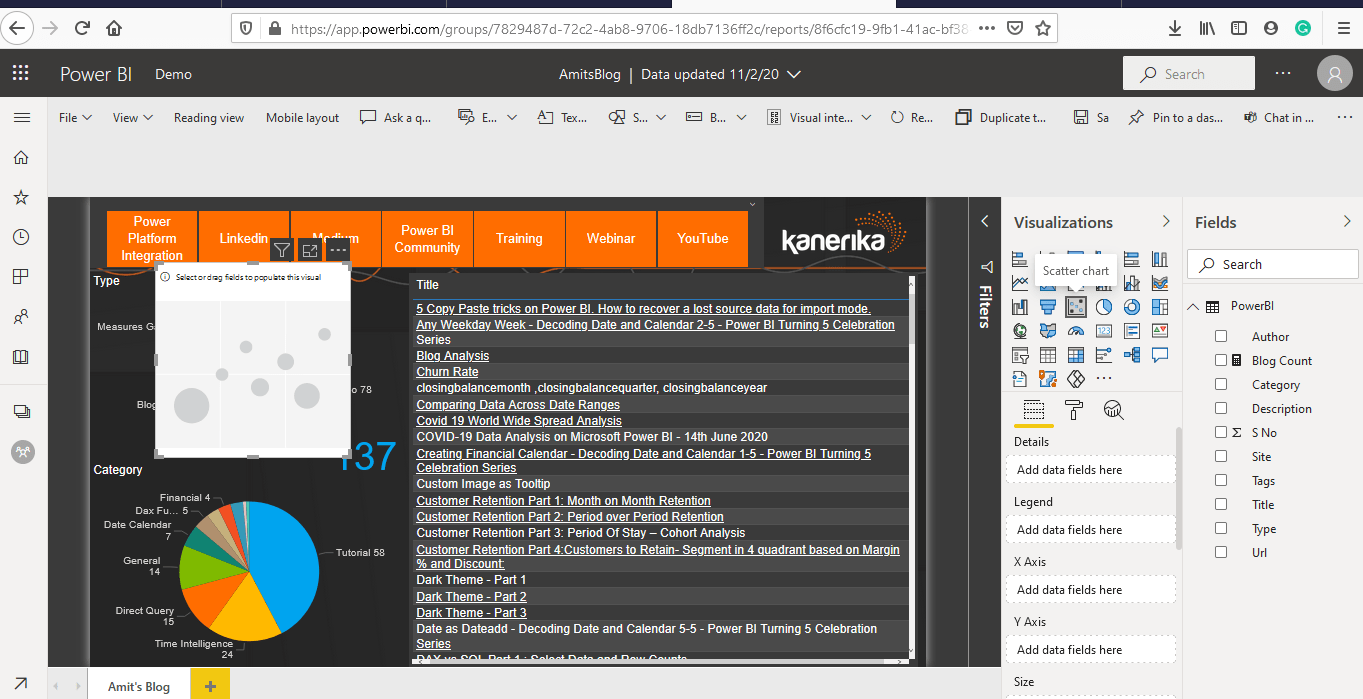1363x699 pixels.
Task: Select the Treemap visualization icon
Action: tap(1160, 307)
